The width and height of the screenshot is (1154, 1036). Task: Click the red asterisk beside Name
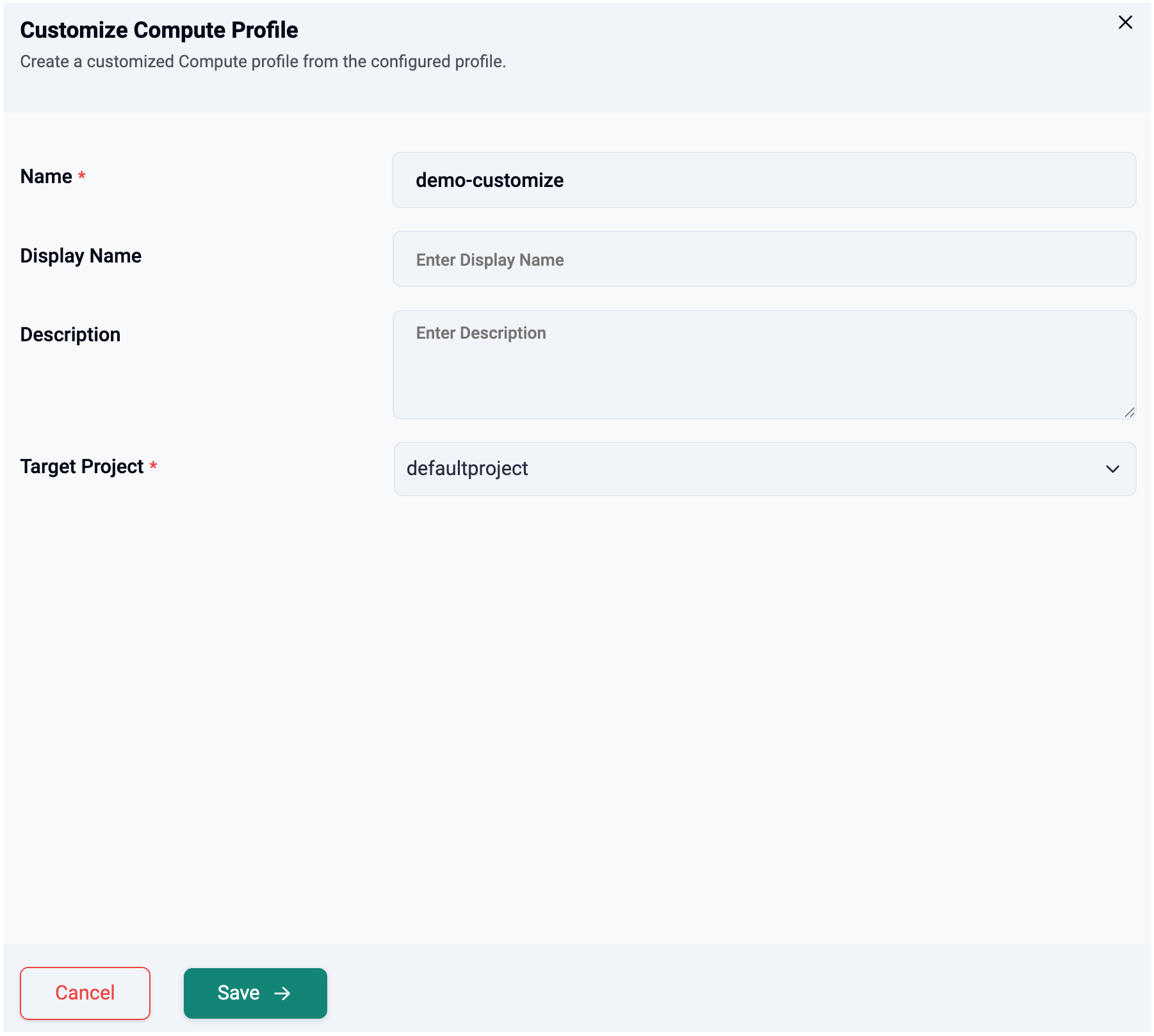pyautogui.click(x=82, y=176)
